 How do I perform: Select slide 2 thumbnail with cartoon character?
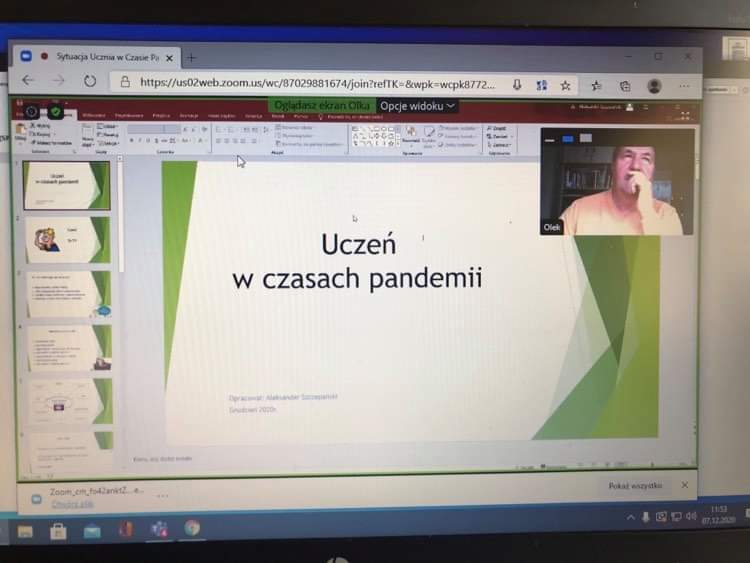(67, 240)
